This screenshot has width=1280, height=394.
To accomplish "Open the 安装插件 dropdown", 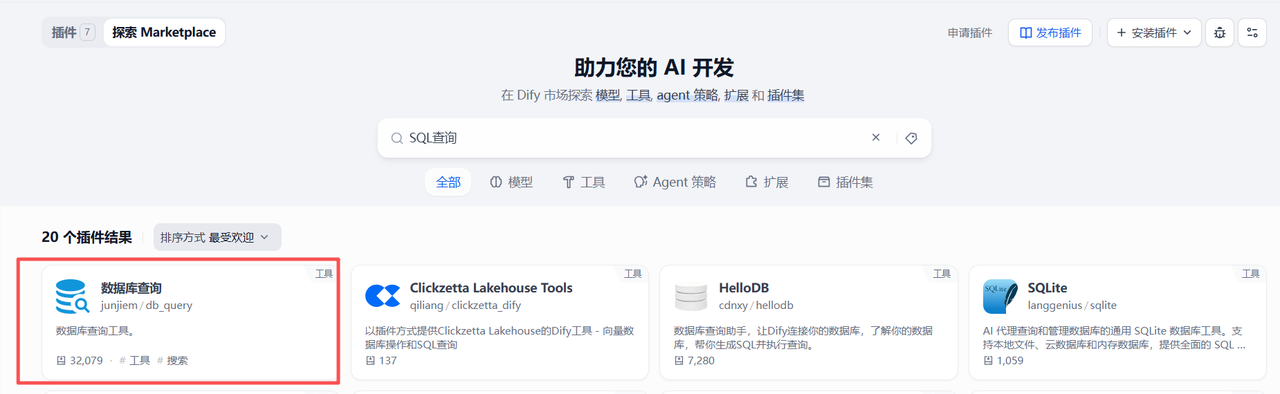I will coord(1153,32).
